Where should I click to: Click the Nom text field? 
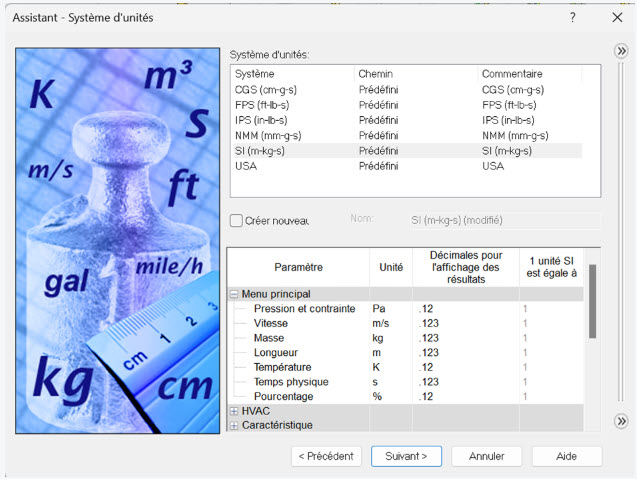[503, 220]
